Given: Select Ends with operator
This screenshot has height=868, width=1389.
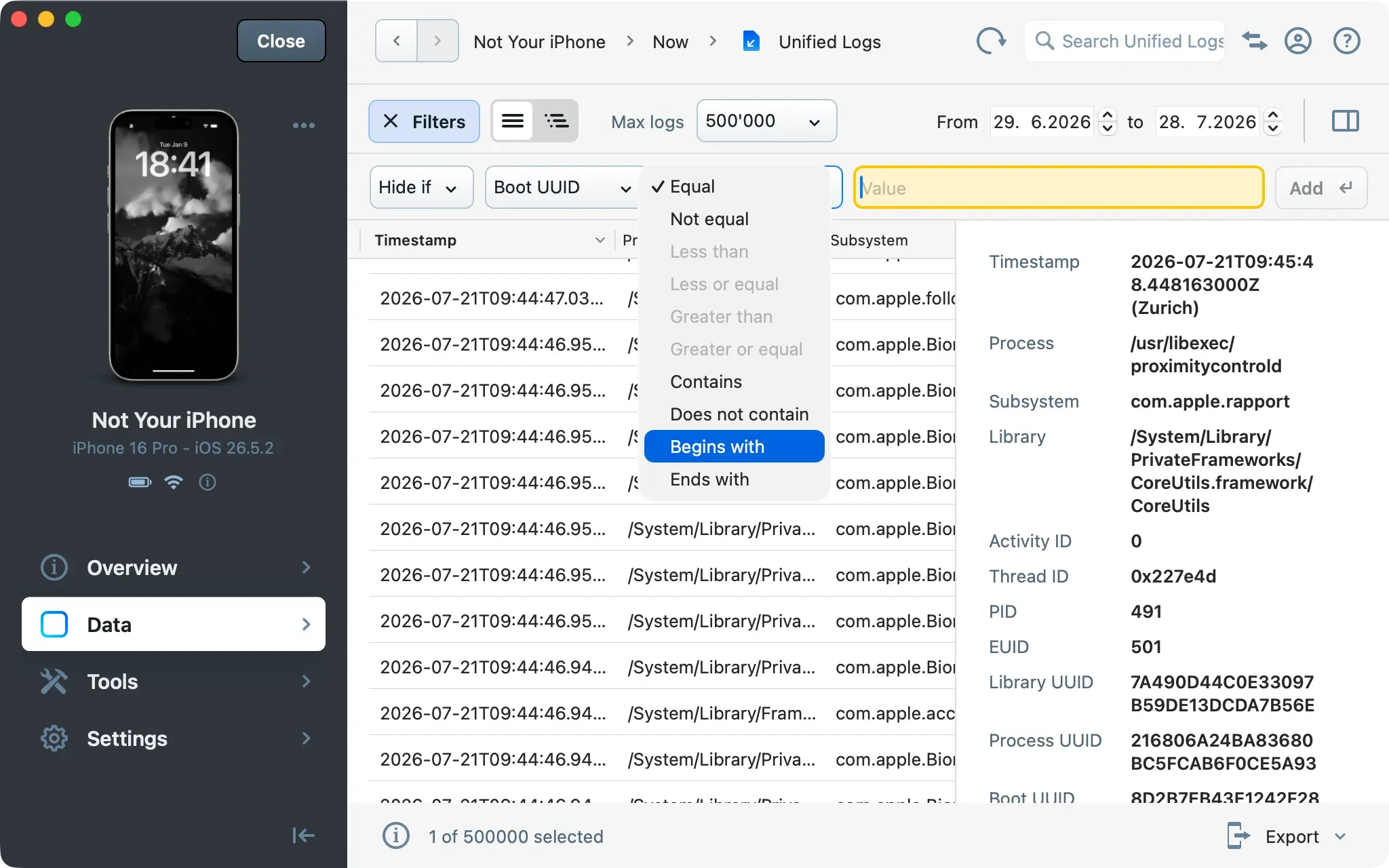Looking at the screenshot, I should click(735, 479).
